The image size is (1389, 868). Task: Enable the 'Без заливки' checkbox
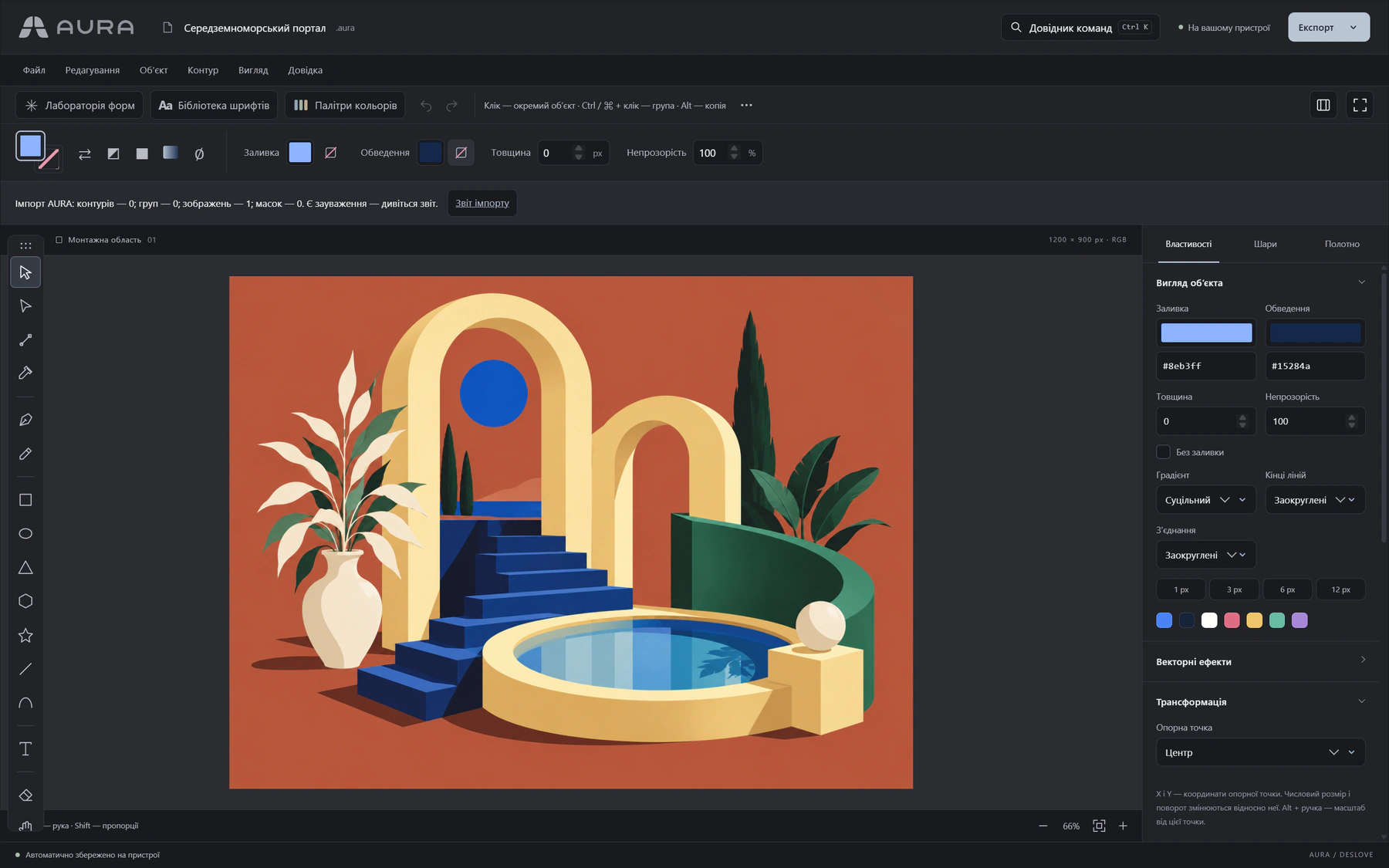[x=1163, y=452]
